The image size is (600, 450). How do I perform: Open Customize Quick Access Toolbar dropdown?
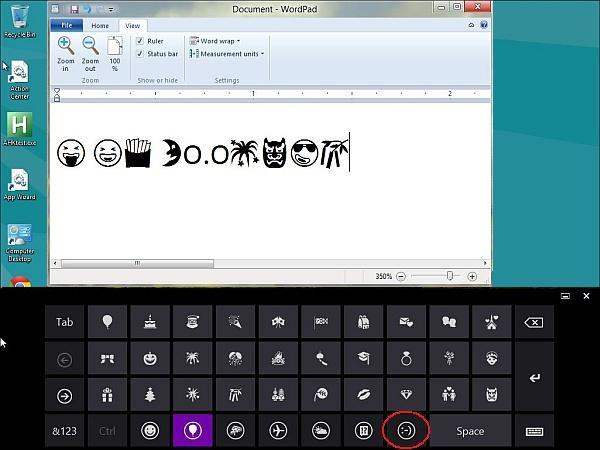pos(111,10)
